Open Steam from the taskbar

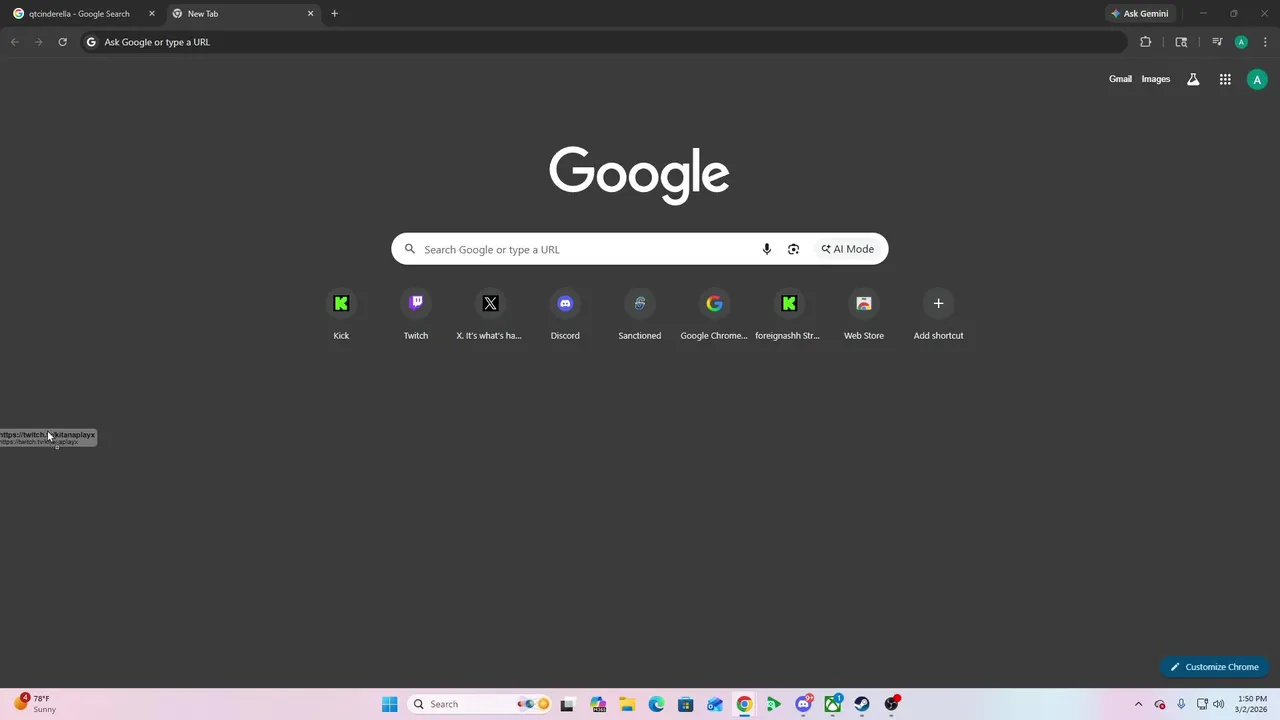(x=862, y=704)
